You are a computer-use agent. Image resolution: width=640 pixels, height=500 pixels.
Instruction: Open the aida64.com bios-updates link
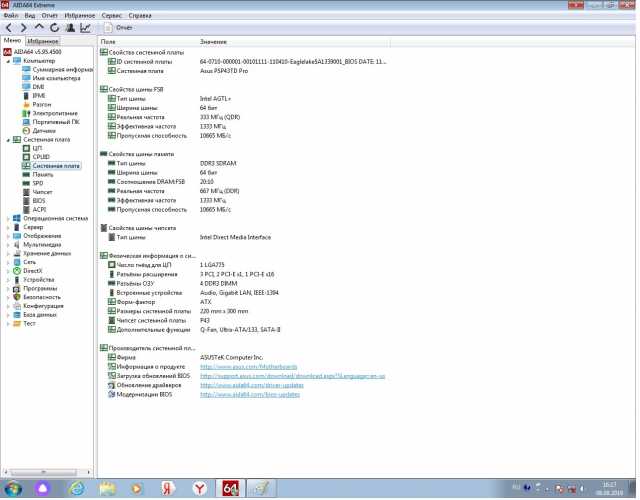[250, 395]
